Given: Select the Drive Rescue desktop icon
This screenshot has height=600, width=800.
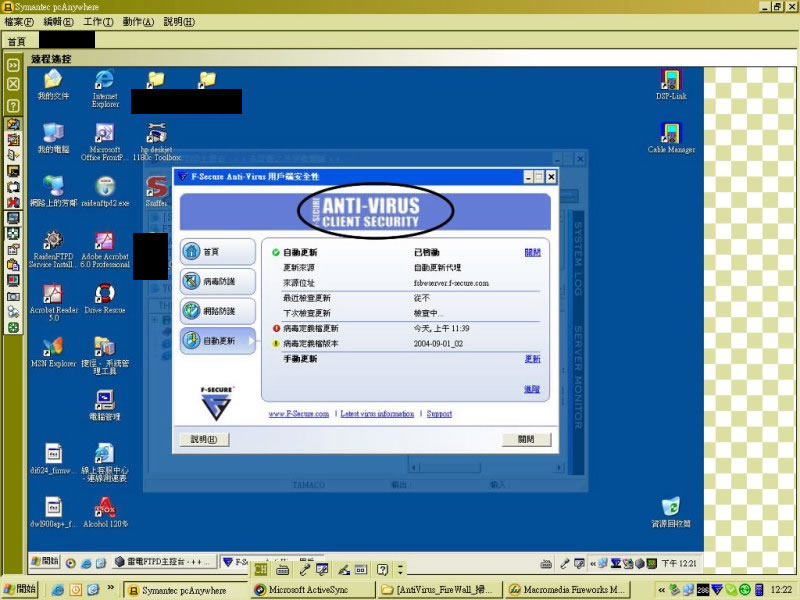Looking at the screenshot, I should click(105, 299).
